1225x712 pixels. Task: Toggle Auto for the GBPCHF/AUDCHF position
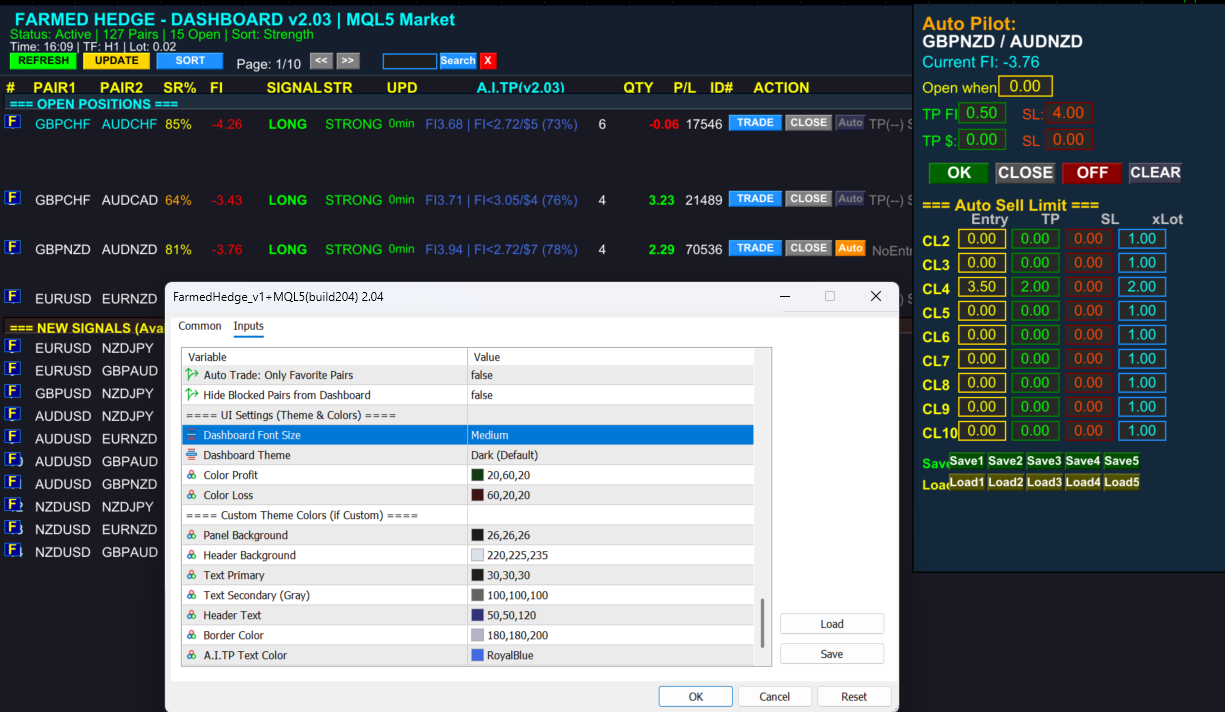[x=850, y=123]
